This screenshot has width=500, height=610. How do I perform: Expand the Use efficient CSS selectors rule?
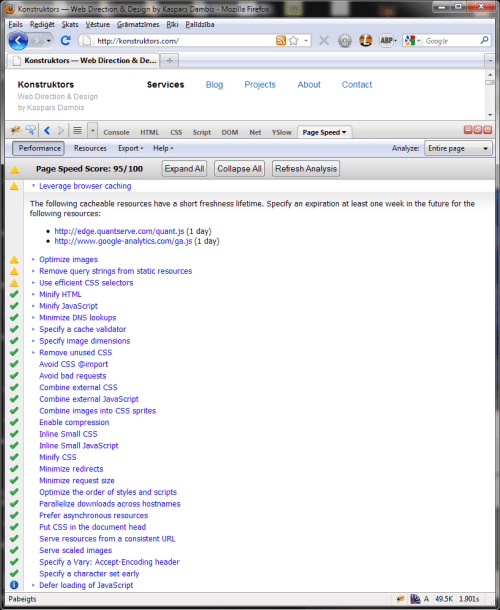33,282
